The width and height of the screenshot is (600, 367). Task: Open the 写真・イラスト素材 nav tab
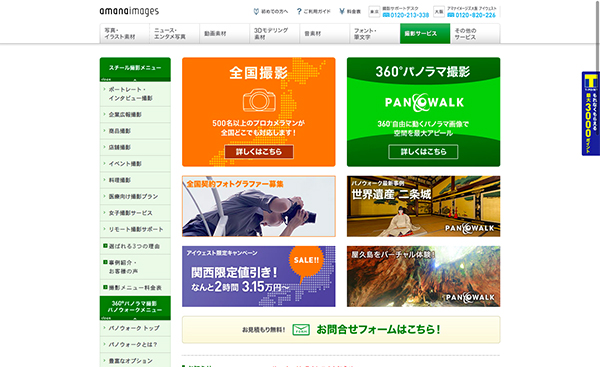(x=125, y=34)
